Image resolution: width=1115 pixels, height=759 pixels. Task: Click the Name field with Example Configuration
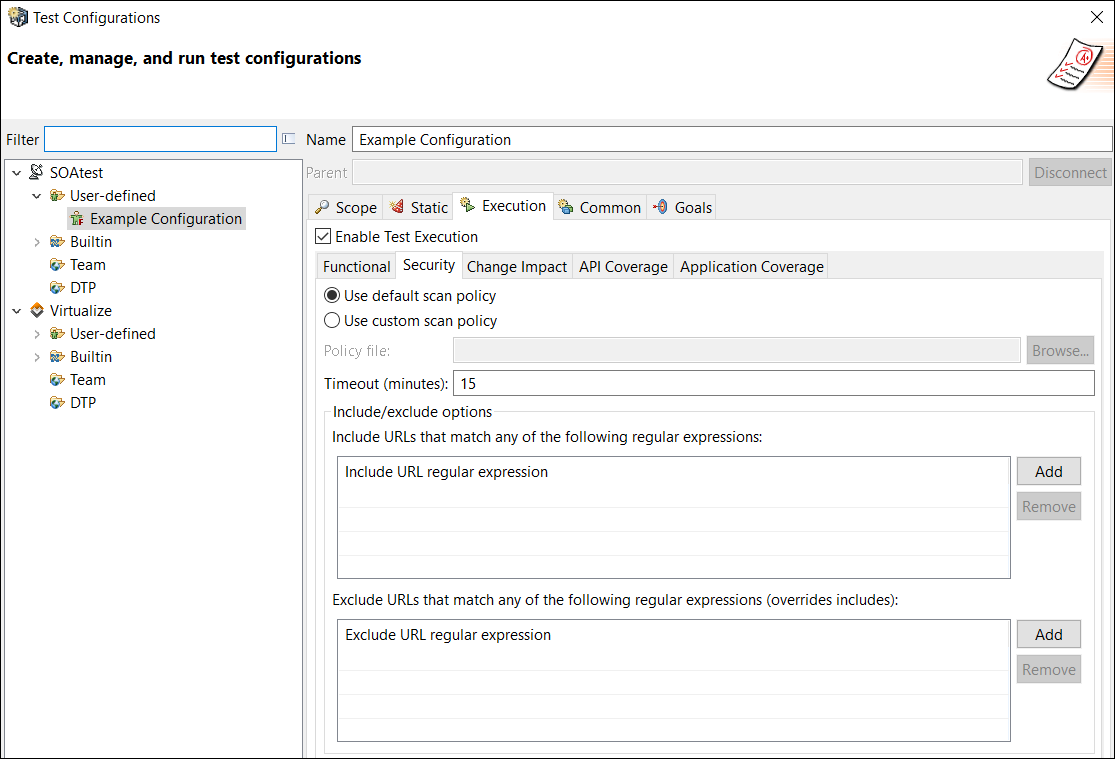tap(732, 139)
